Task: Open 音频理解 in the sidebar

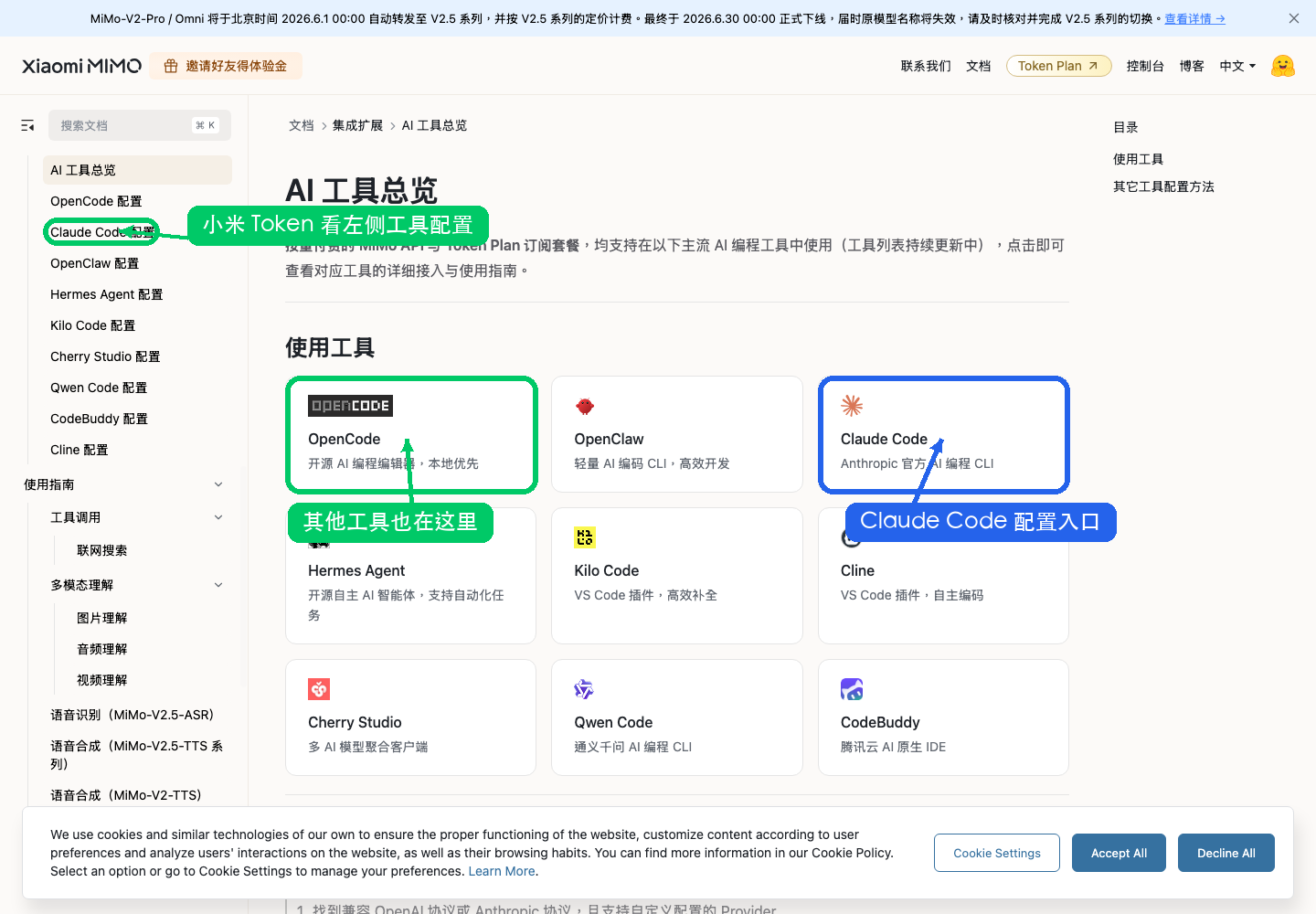Action: 102,649
